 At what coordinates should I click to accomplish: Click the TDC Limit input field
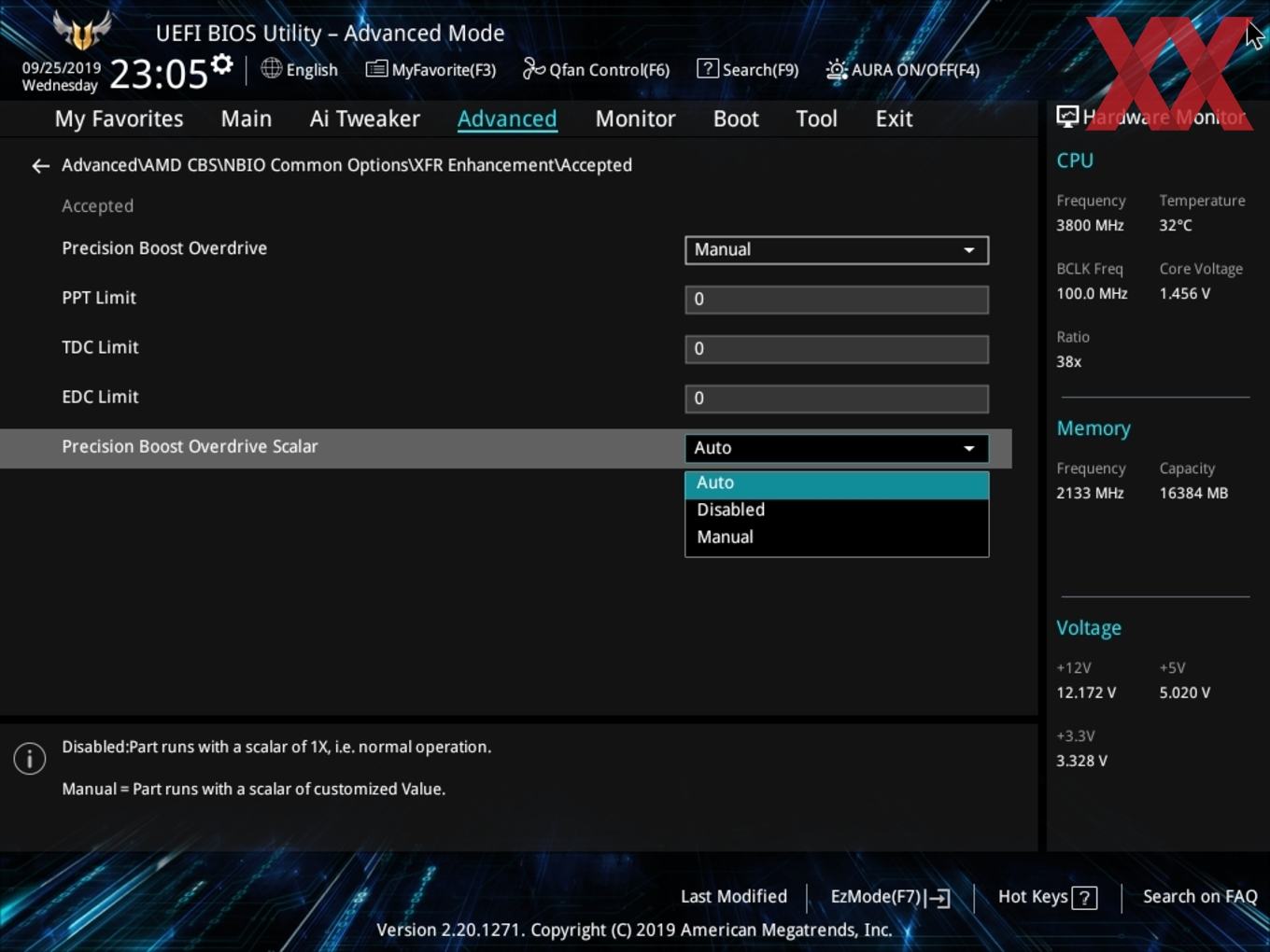837,349
